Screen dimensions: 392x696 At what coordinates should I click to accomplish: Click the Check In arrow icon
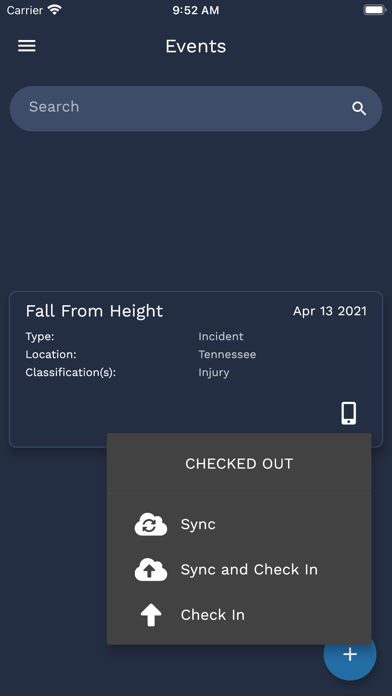(x=151, y=615)
